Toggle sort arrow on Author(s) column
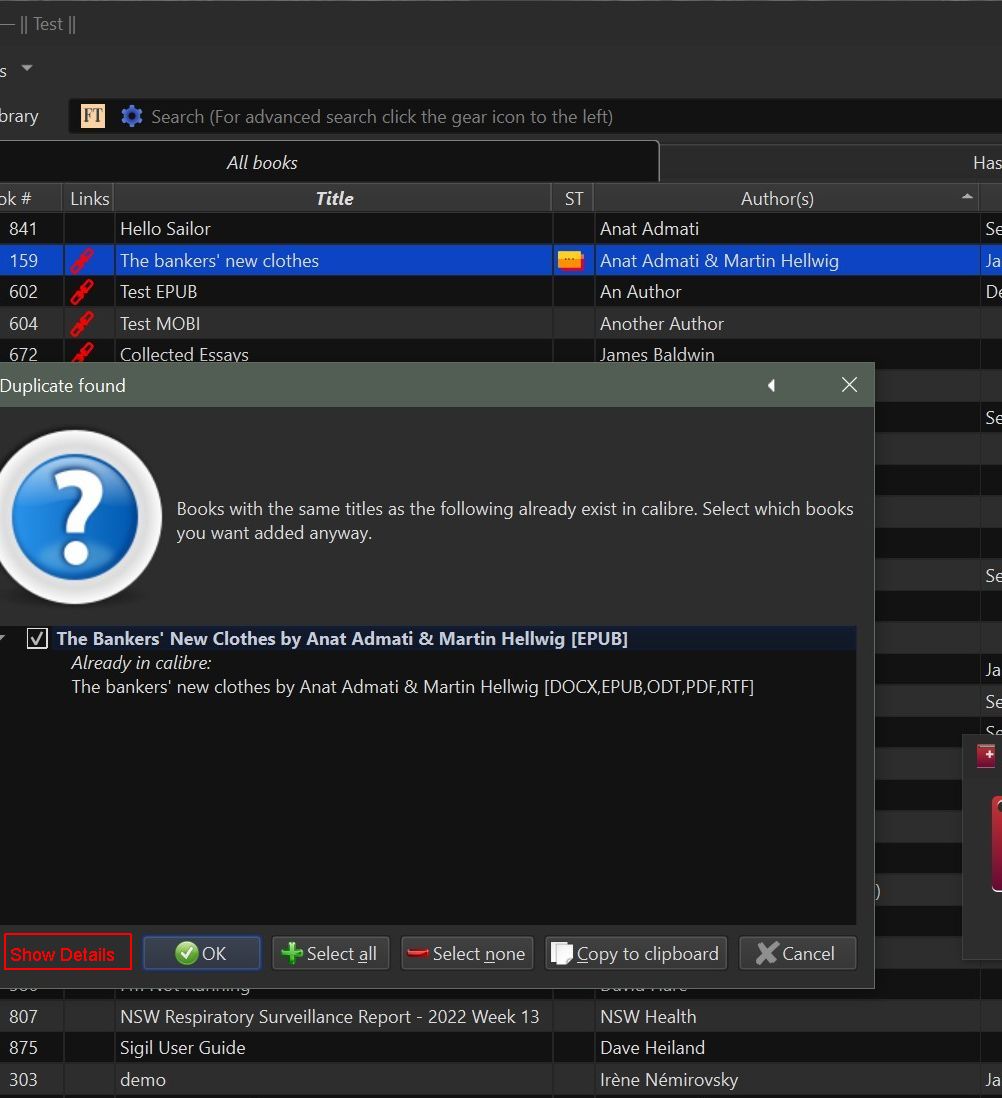Screen dimensions: 1002x1098 tap(967, 197)
